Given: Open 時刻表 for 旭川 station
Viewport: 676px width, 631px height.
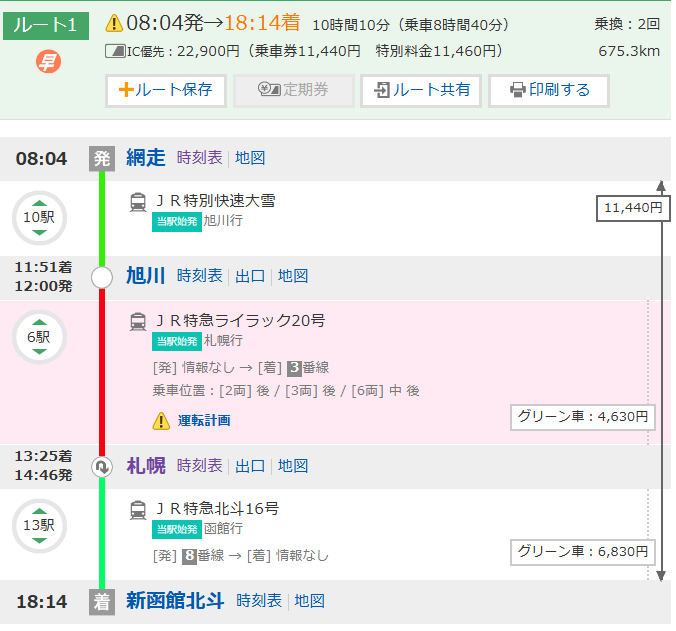Looking at the screenshot, I should click(200, 276).
